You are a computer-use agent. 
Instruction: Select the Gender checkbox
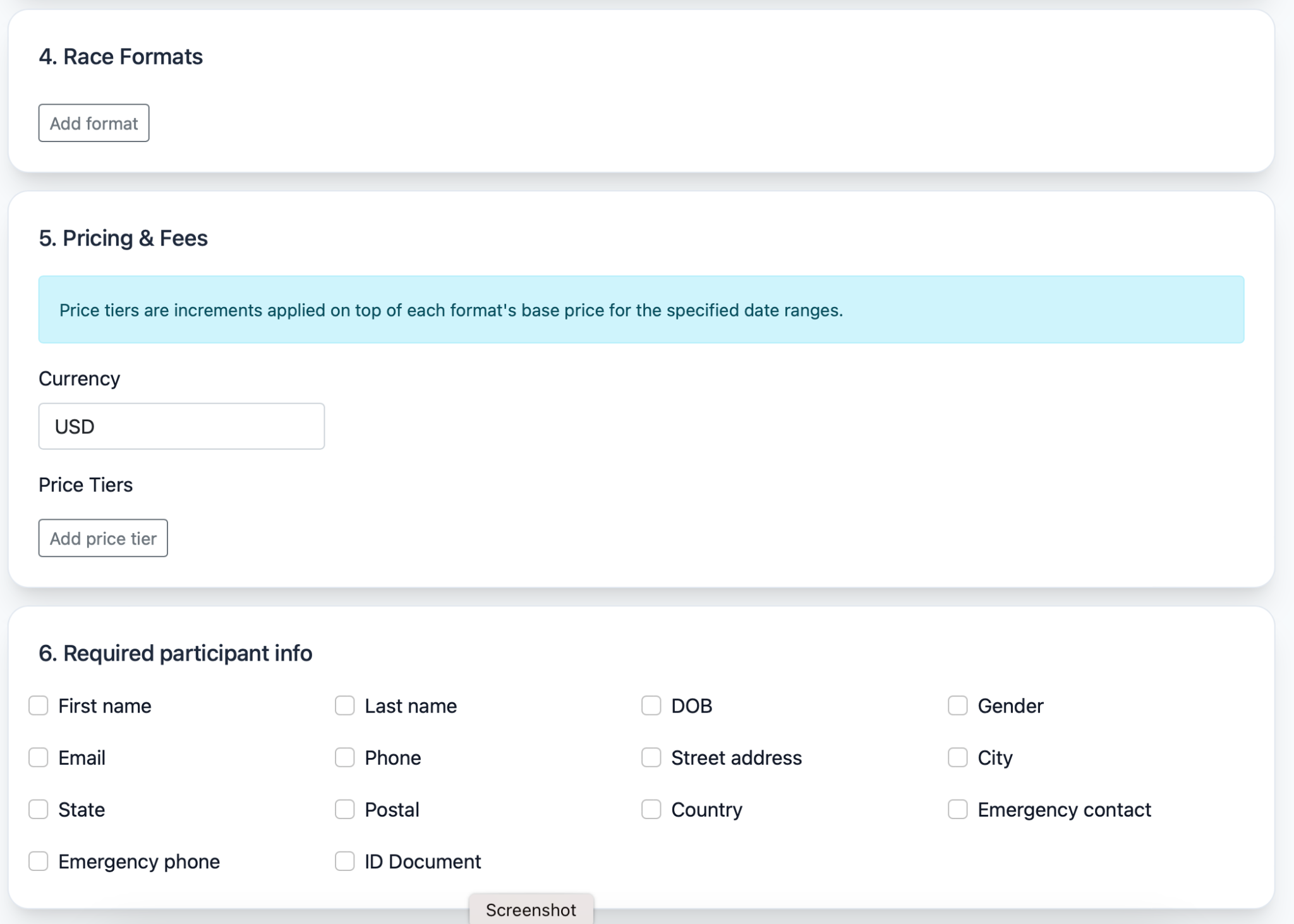coord(957,705)
